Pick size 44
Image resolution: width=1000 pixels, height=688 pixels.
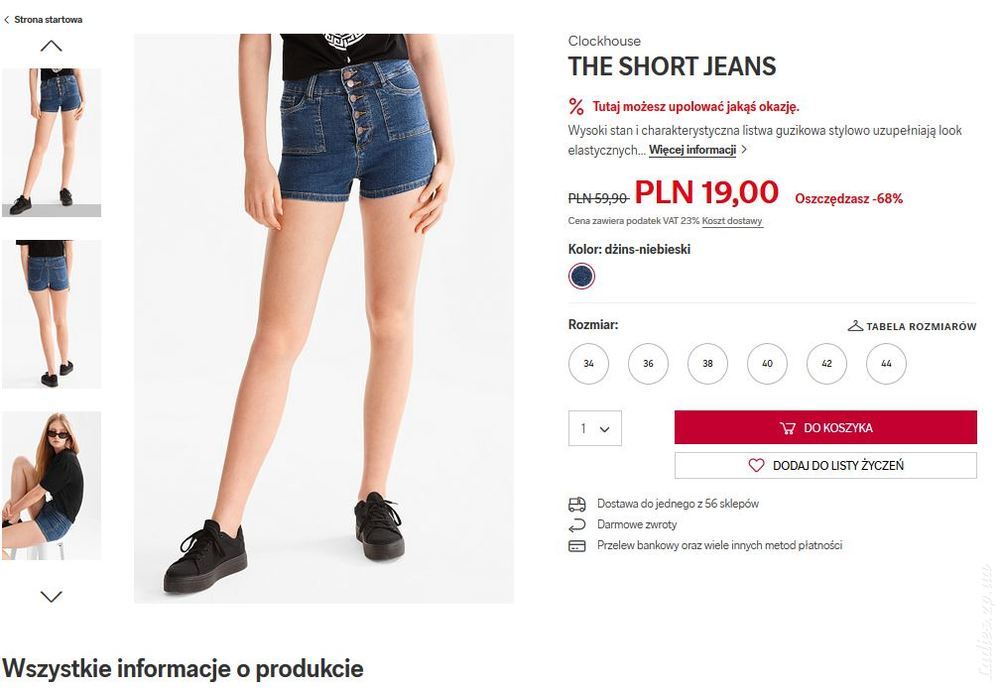(886, 363)
